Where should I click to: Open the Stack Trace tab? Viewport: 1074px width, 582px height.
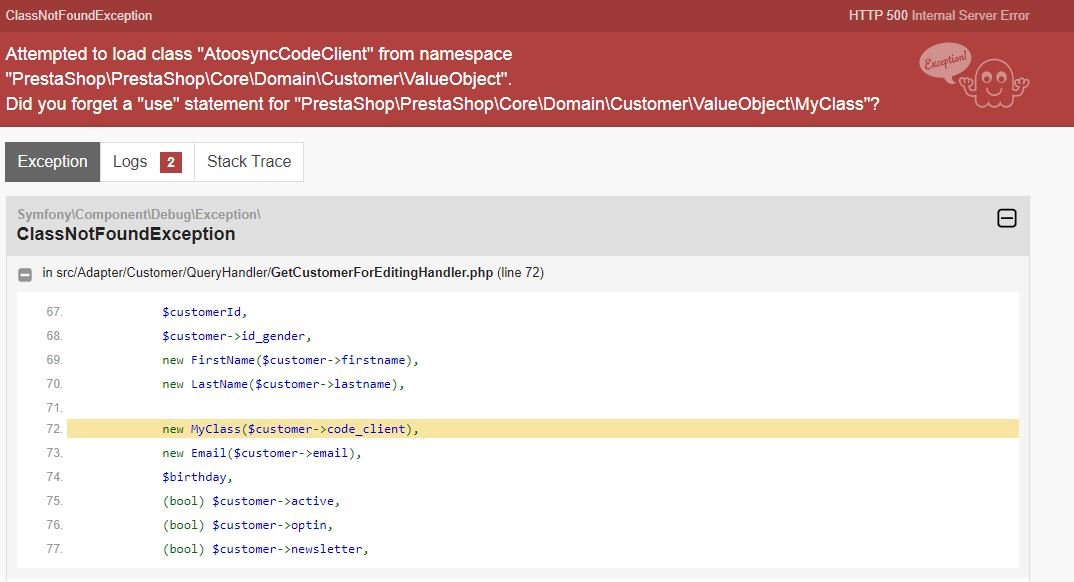point(249,162)
